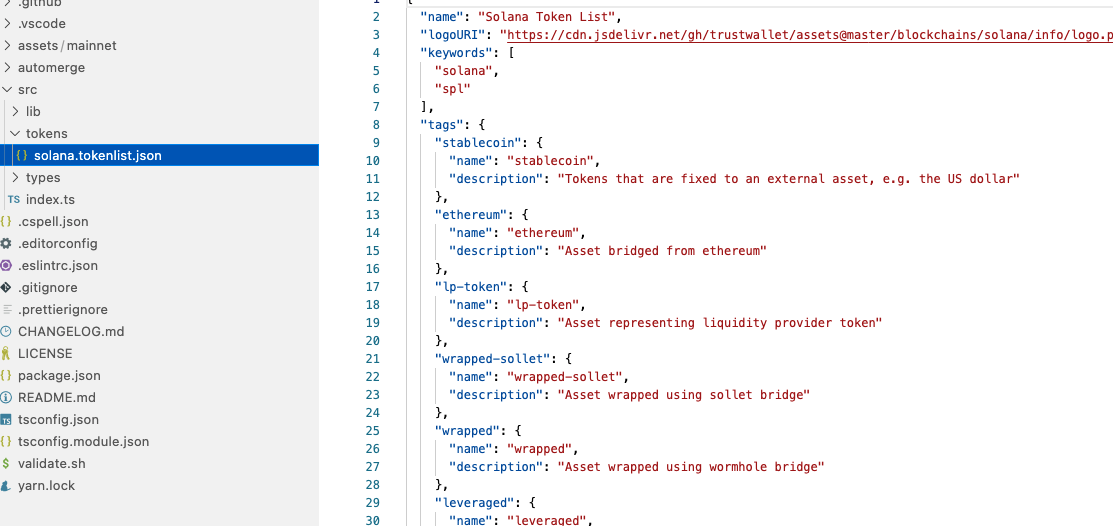The height and width of the screenshot is (526, 1113).
Task: Open the assets/mainnet folder entry
Action: pos(67,45)
